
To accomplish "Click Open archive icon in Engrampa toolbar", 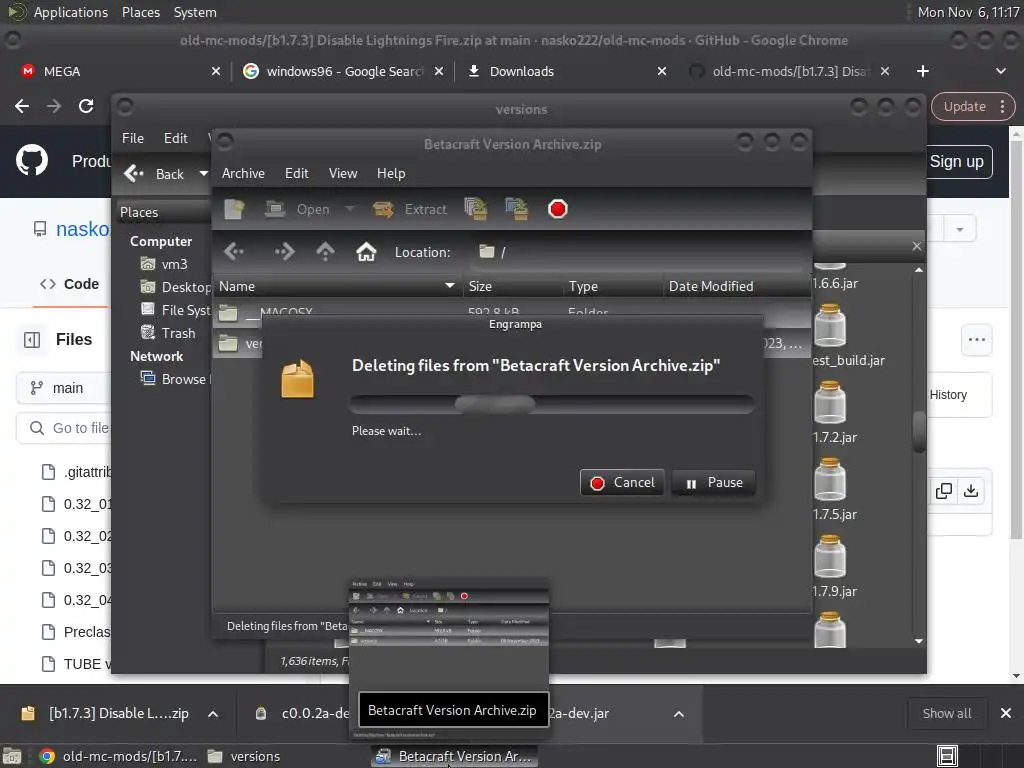I will (x=297, y=209).
